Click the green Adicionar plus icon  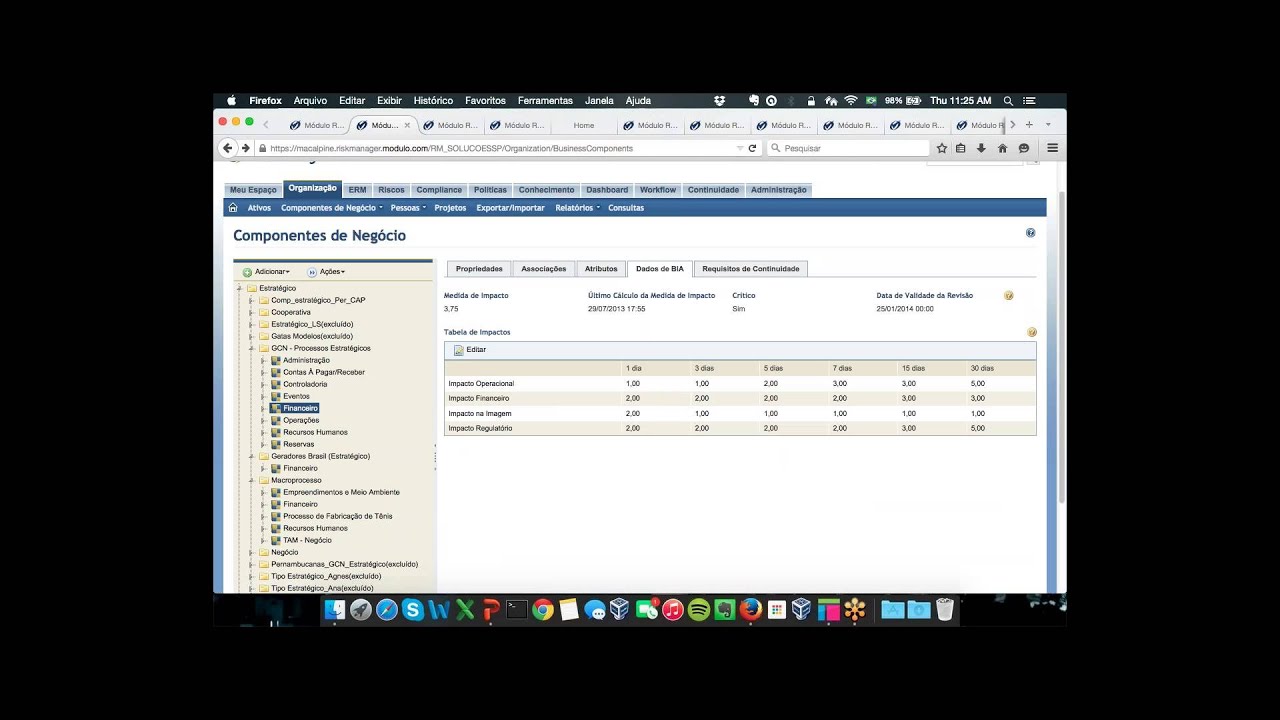click(x=247, y=272)
